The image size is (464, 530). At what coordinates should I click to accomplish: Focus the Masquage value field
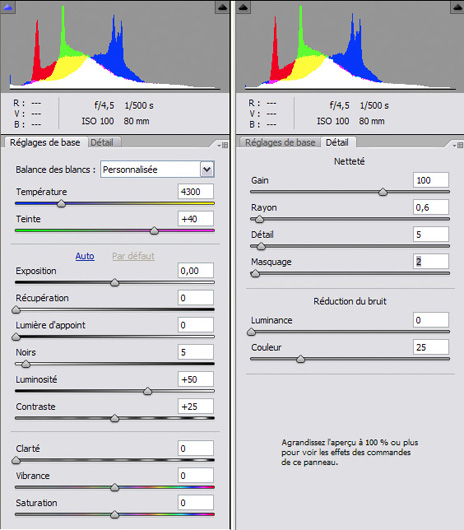click(431, 261)
